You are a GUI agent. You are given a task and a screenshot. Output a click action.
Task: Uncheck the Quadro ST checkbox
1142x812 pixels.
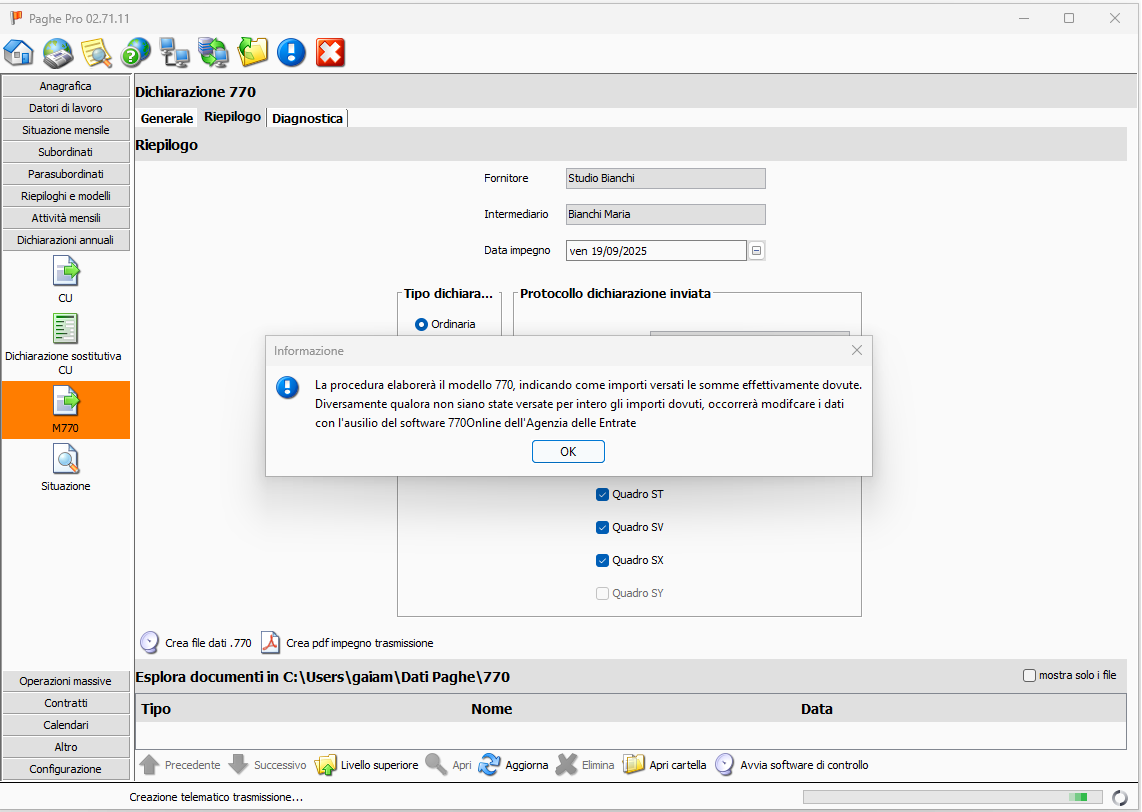(x=602, y=494)
